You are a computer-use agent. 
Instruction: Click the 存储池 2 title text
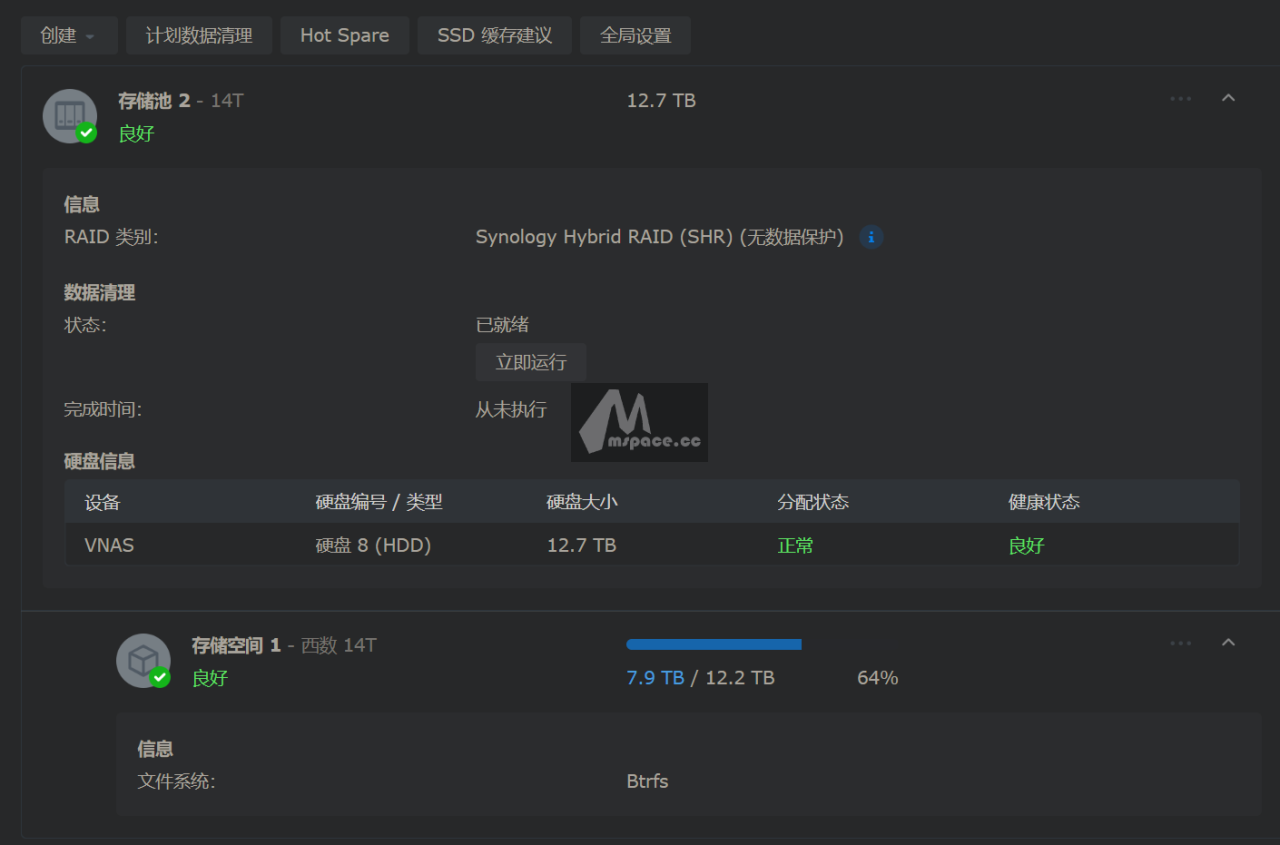coord(154,100)
